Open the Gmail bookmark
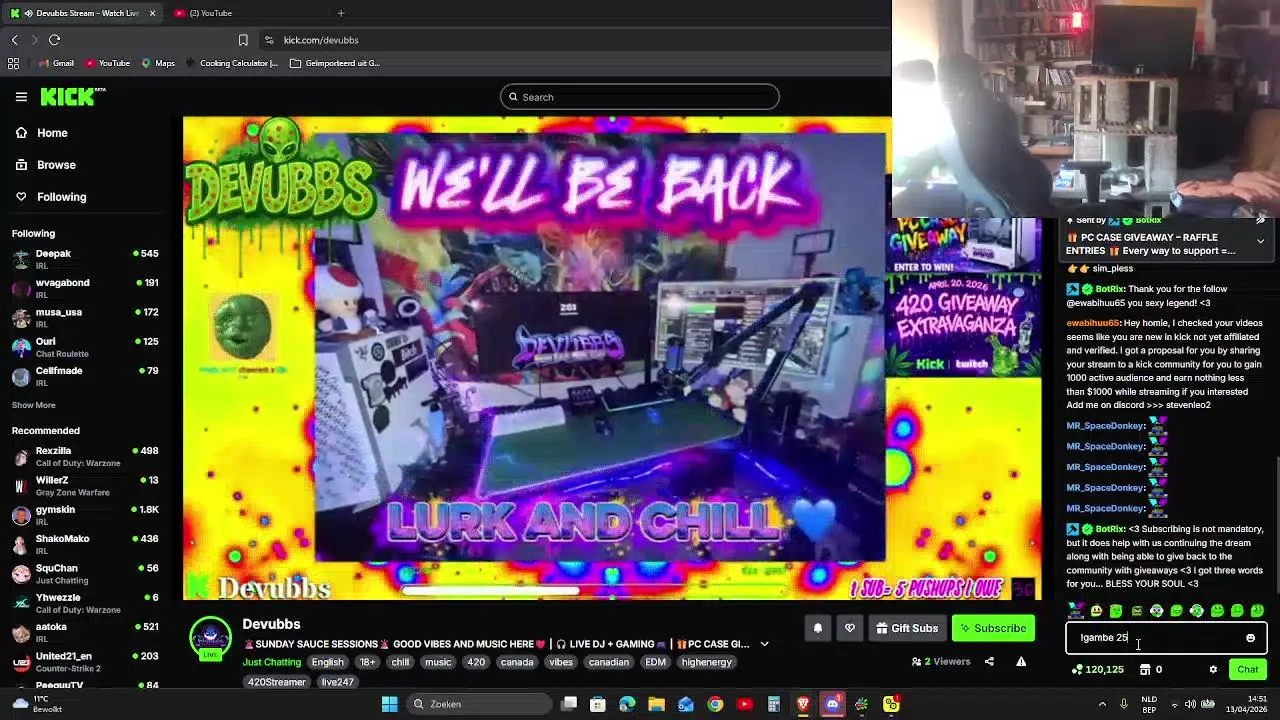1280x720 pixels. [56, 63]
